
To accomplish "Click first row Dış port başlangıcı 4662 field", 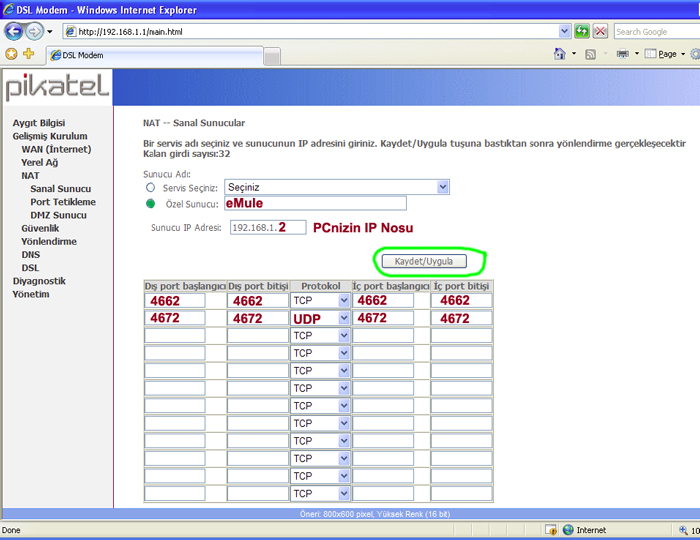I will click(x=175, y=301).
